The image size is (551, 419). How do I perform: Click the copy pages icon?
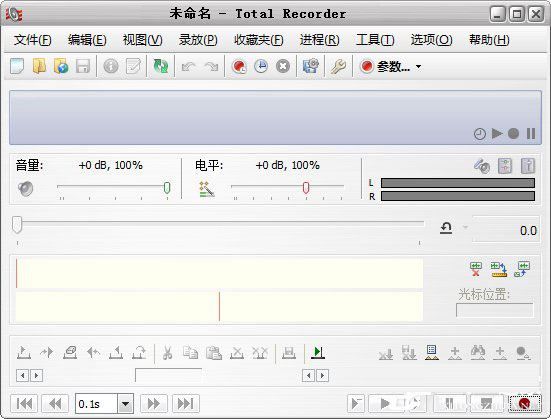click(190, 353)
